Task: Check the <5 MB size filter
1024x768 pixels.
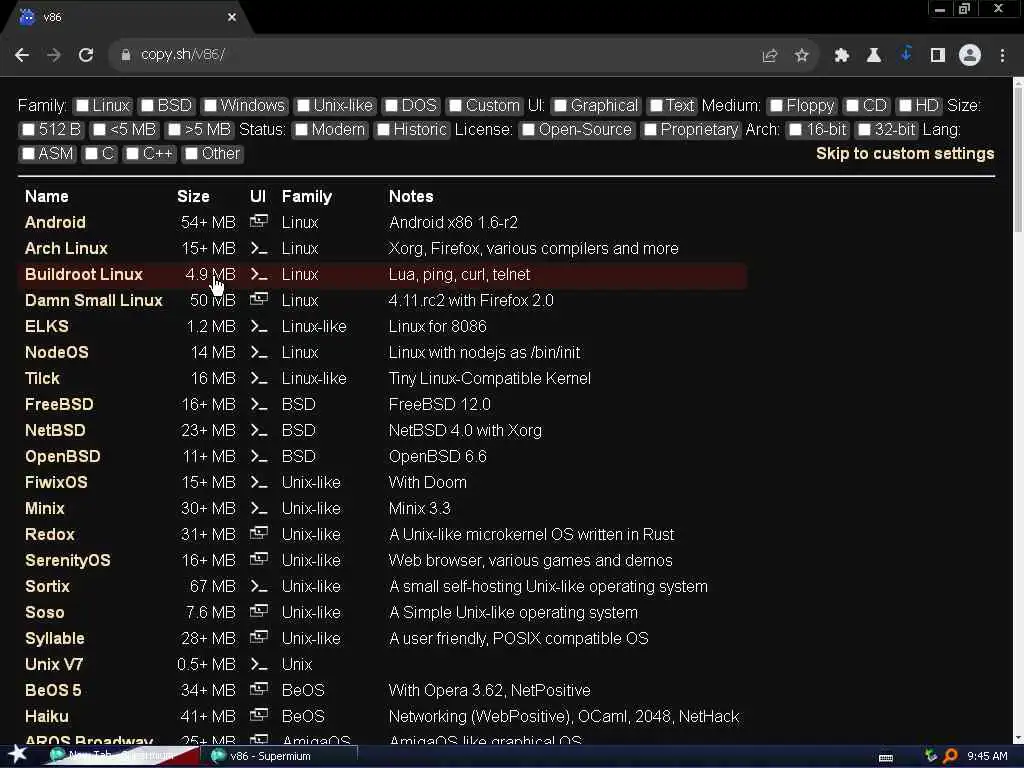Action: tap(99, 130)
